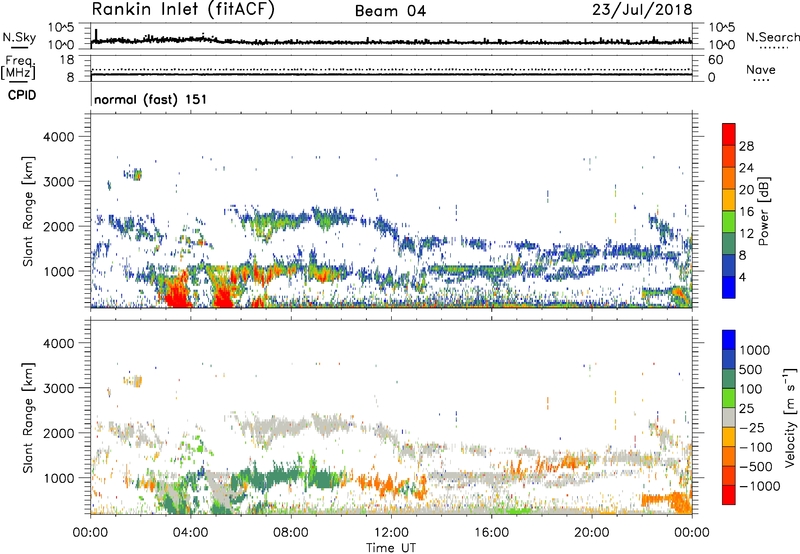Click the "60" Nave axis label

(x=715, y=60)
